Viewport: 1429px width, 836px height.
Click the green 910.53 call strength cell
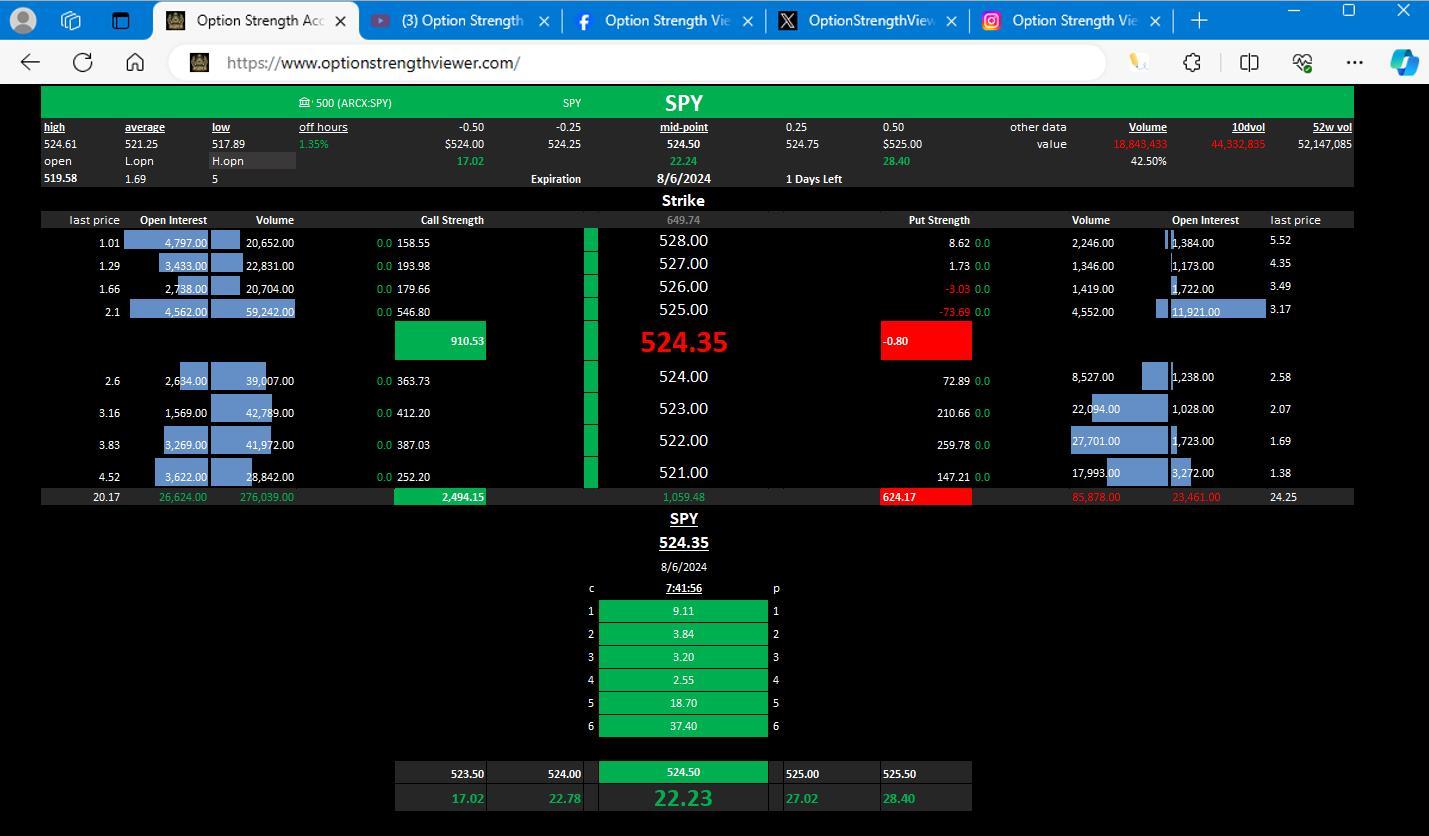[440, 341]
